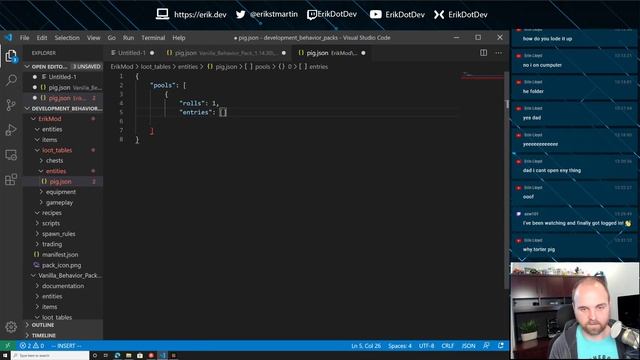Click the remote window indicator in status bar
Screen dimensions: 640x360
click(x=7, y=346)
